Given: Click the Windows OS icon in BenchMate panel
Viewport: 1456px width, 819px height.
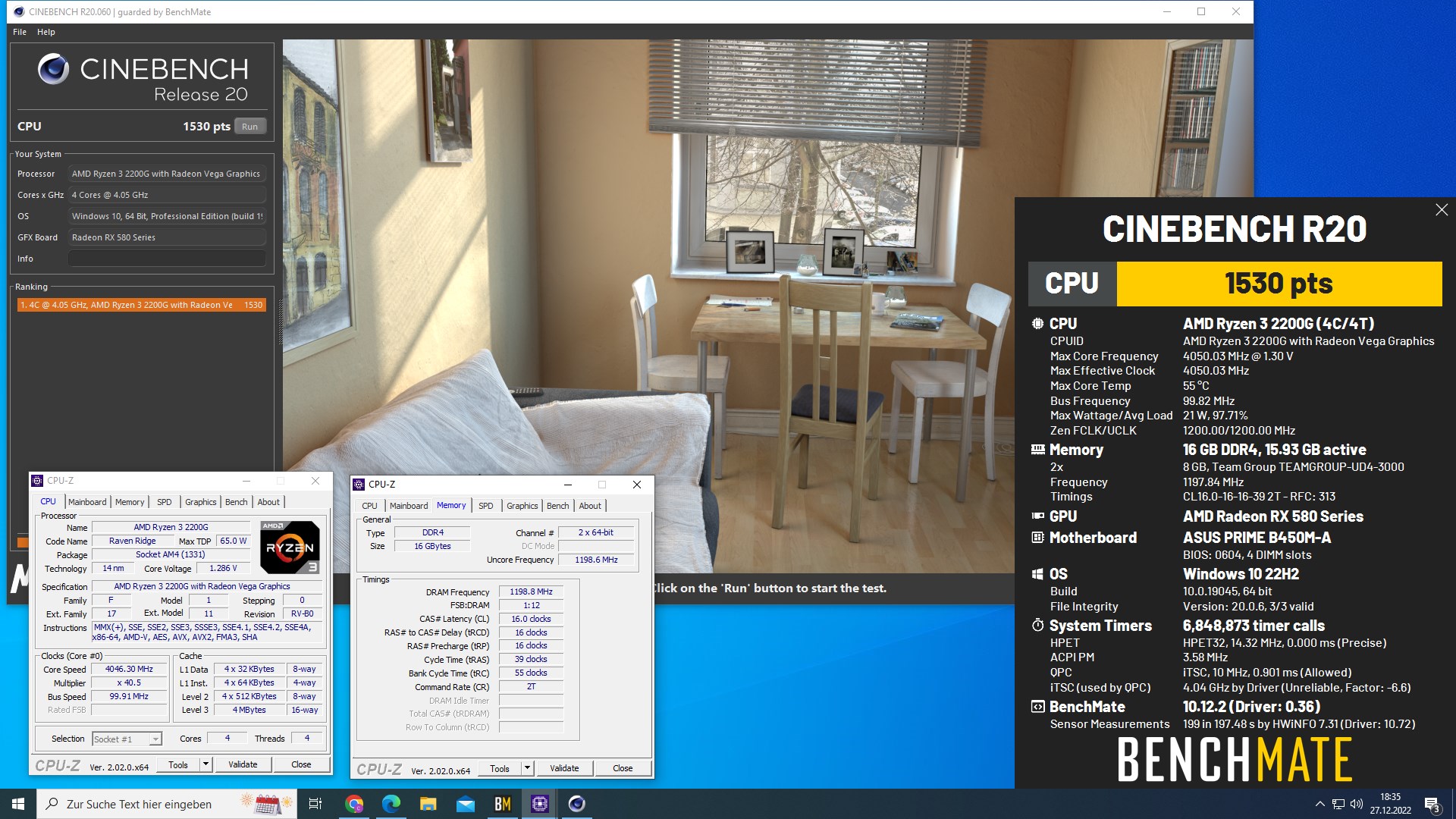Looking at the screenshot, I should tap(1037, 574).
